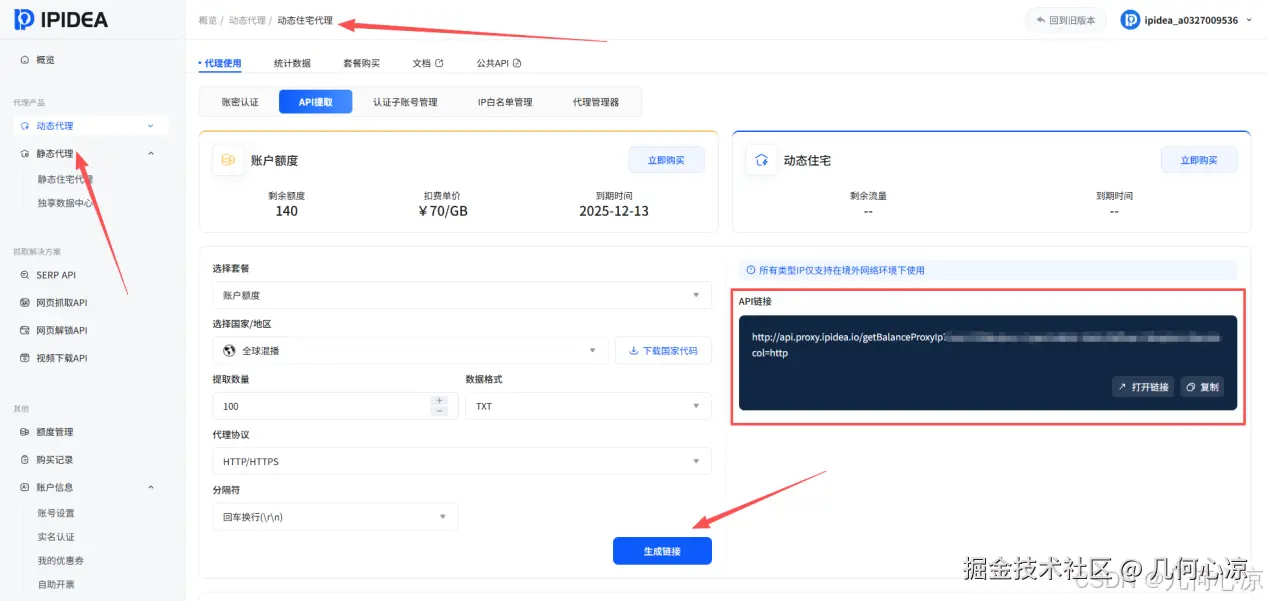The image size is (1267, 601).
Task: Open 文档 external link tab
Action: (x=427, y=63)
